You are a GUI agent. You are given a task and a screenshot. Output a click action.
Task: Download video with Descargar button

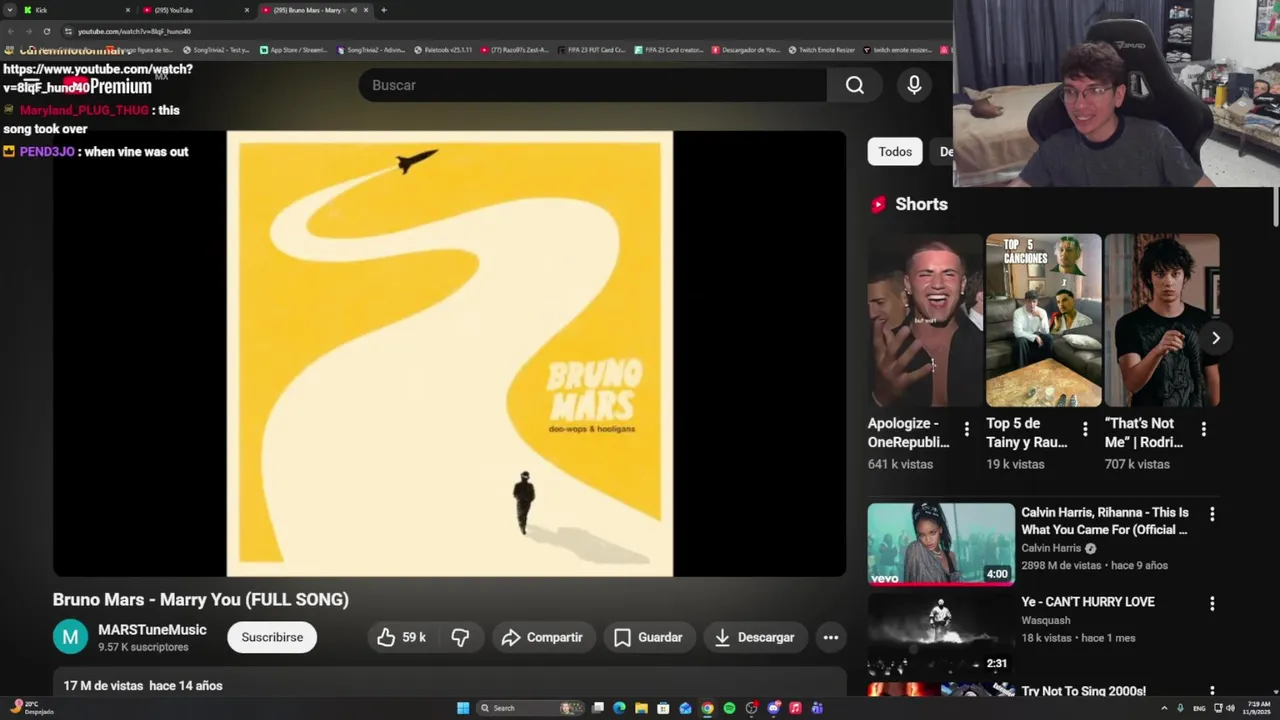click(755, 637)
